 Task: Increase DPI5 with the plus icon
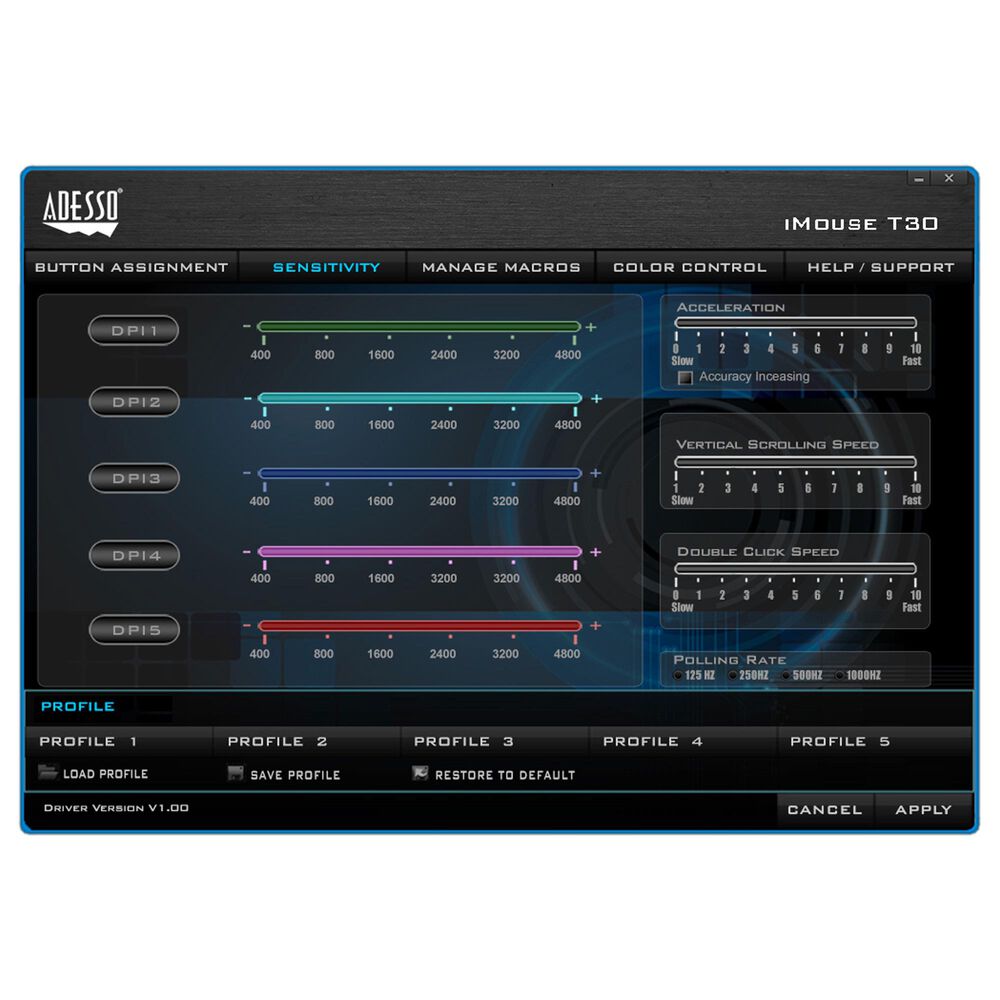click(596, 626)
